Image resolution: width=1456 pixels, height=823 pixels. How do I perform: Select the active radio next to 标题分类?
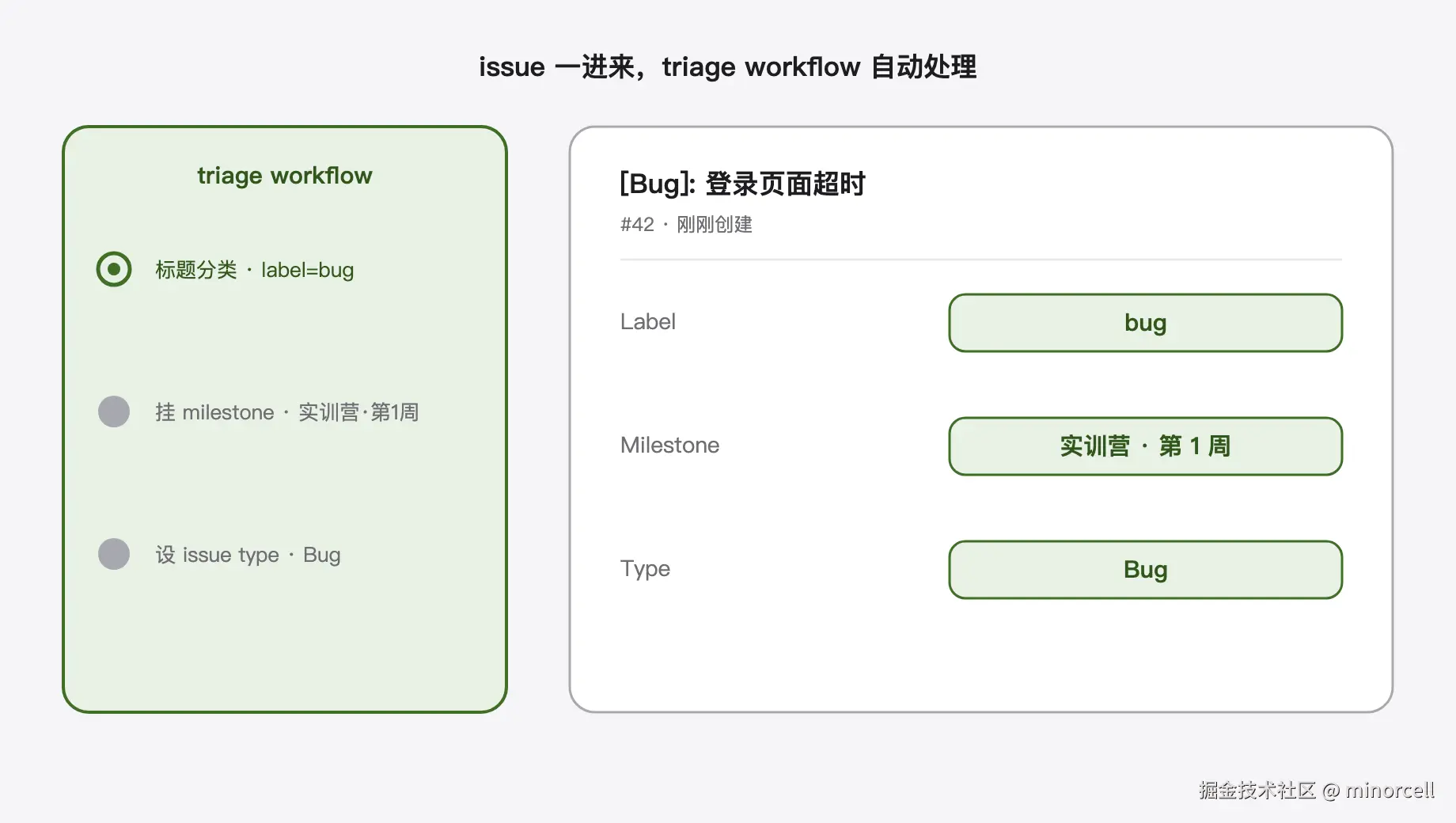[114, 269]
